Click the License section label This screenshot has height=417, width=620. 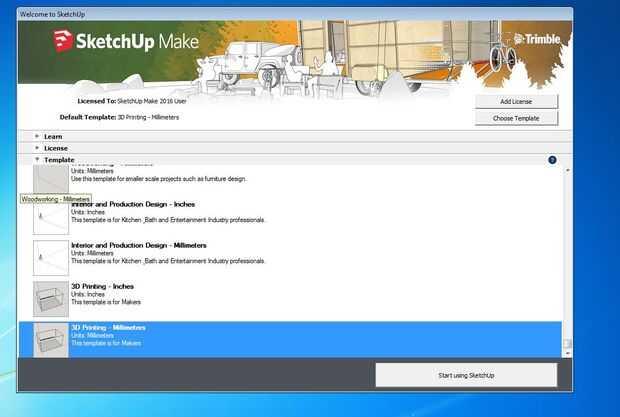coord(56,148)
